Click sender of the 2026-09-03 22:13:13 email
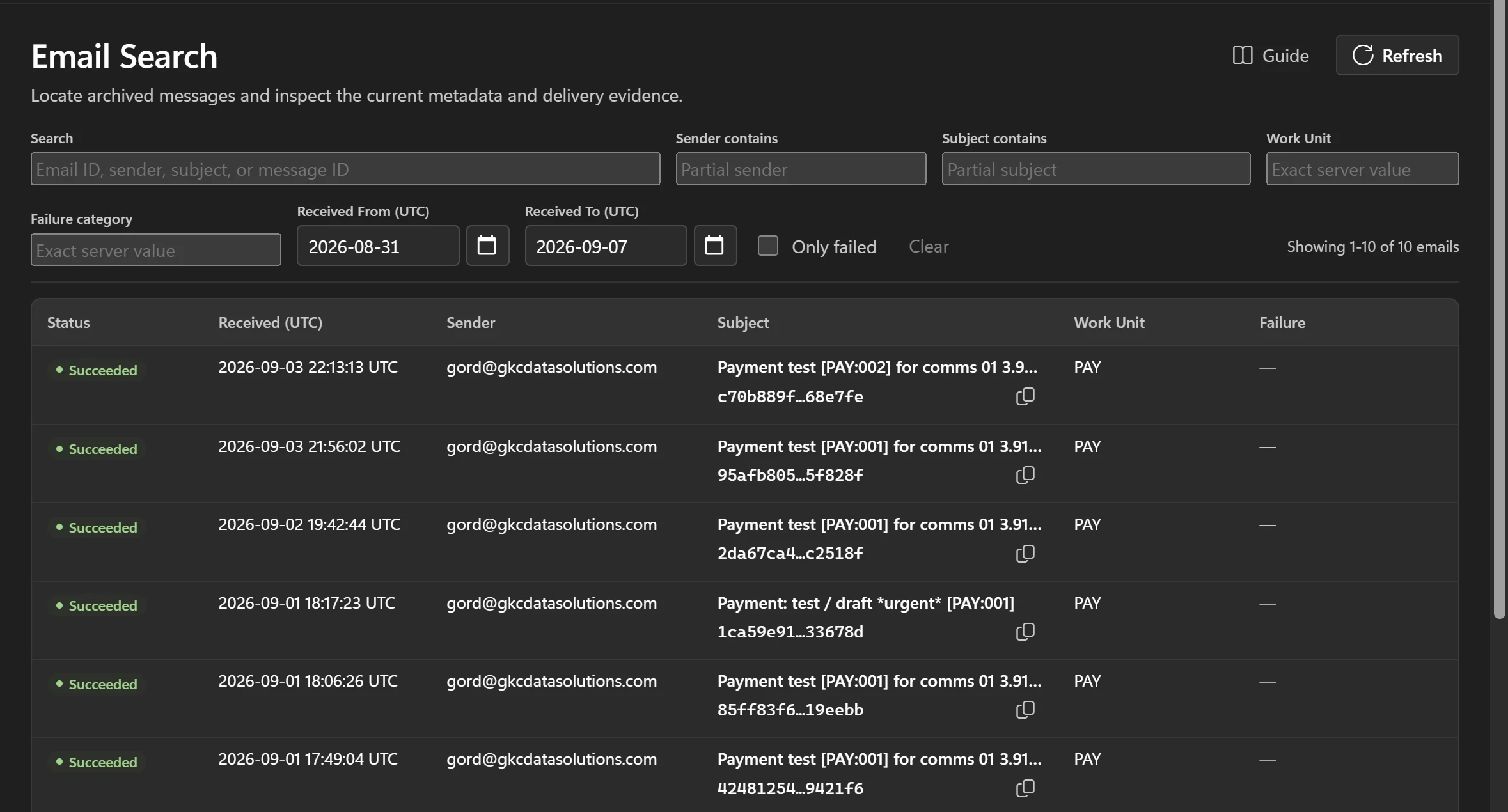This screenshot has width=1508, height=812. (551, 368)
